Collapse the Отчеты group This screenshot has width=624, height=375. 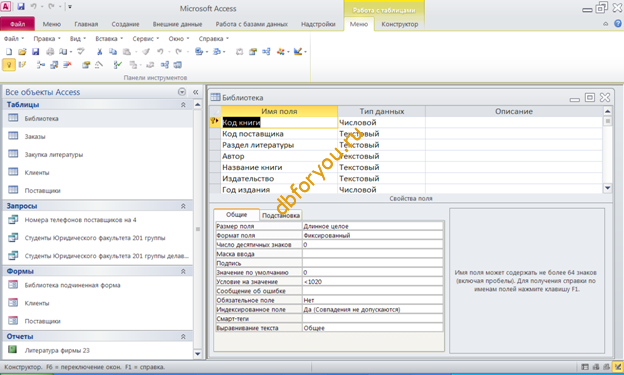point(183,336)
